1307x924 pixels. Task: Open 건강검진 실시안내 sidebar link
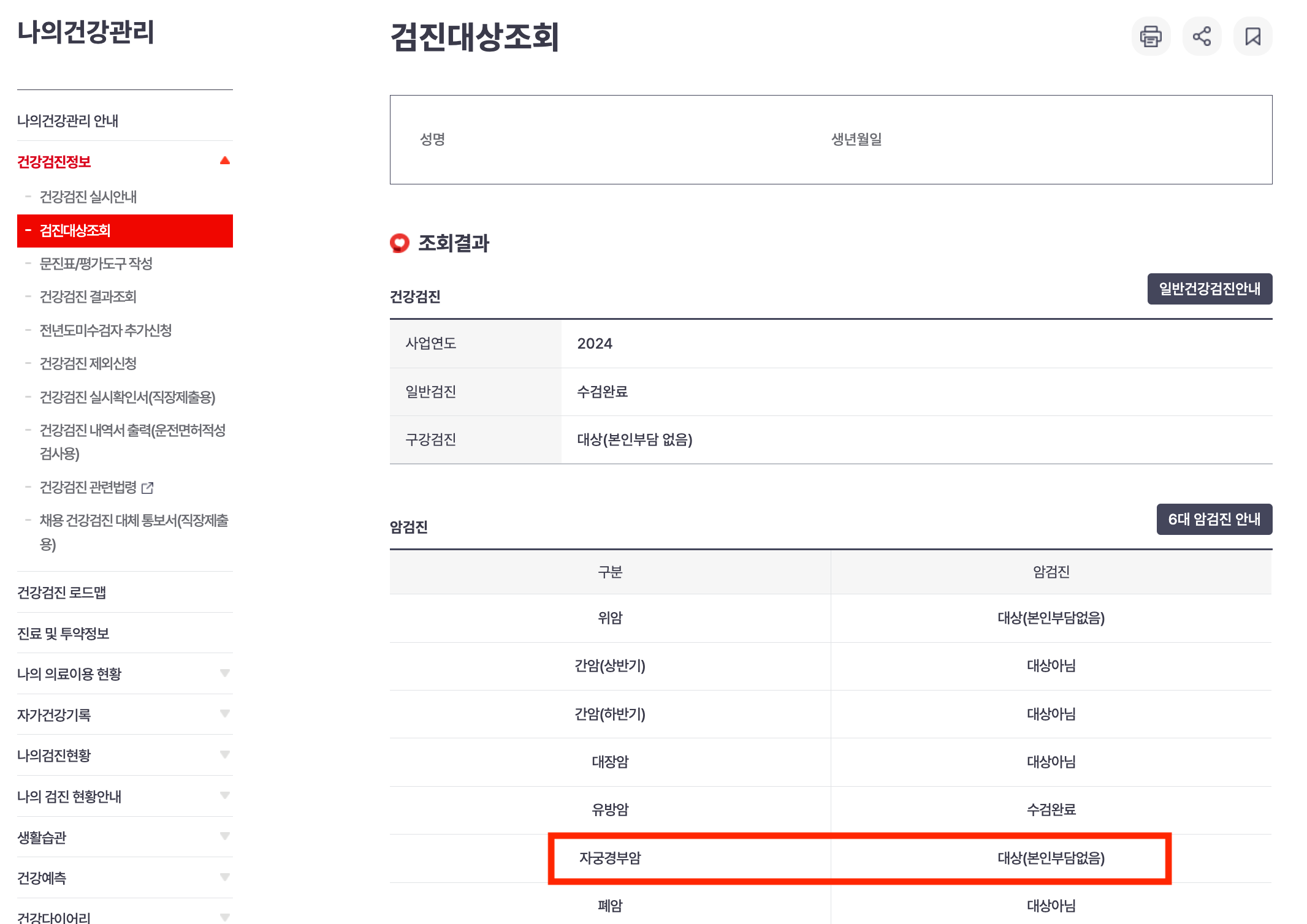coord(88,197)
